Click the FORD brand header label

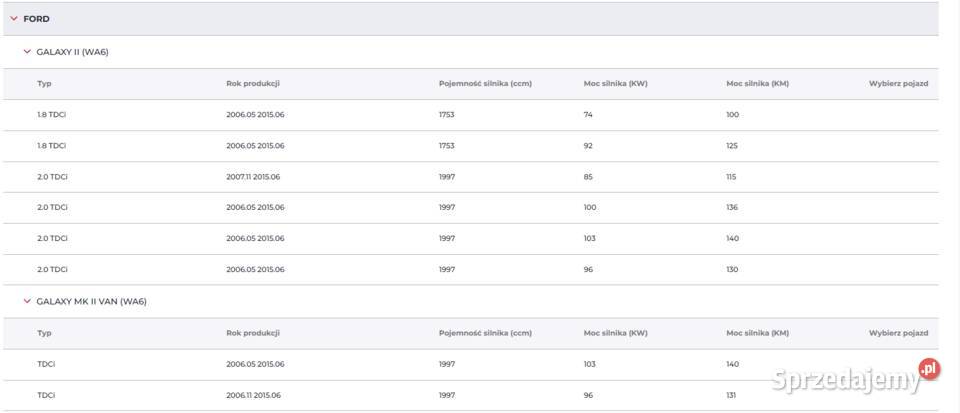pos(36,19)
